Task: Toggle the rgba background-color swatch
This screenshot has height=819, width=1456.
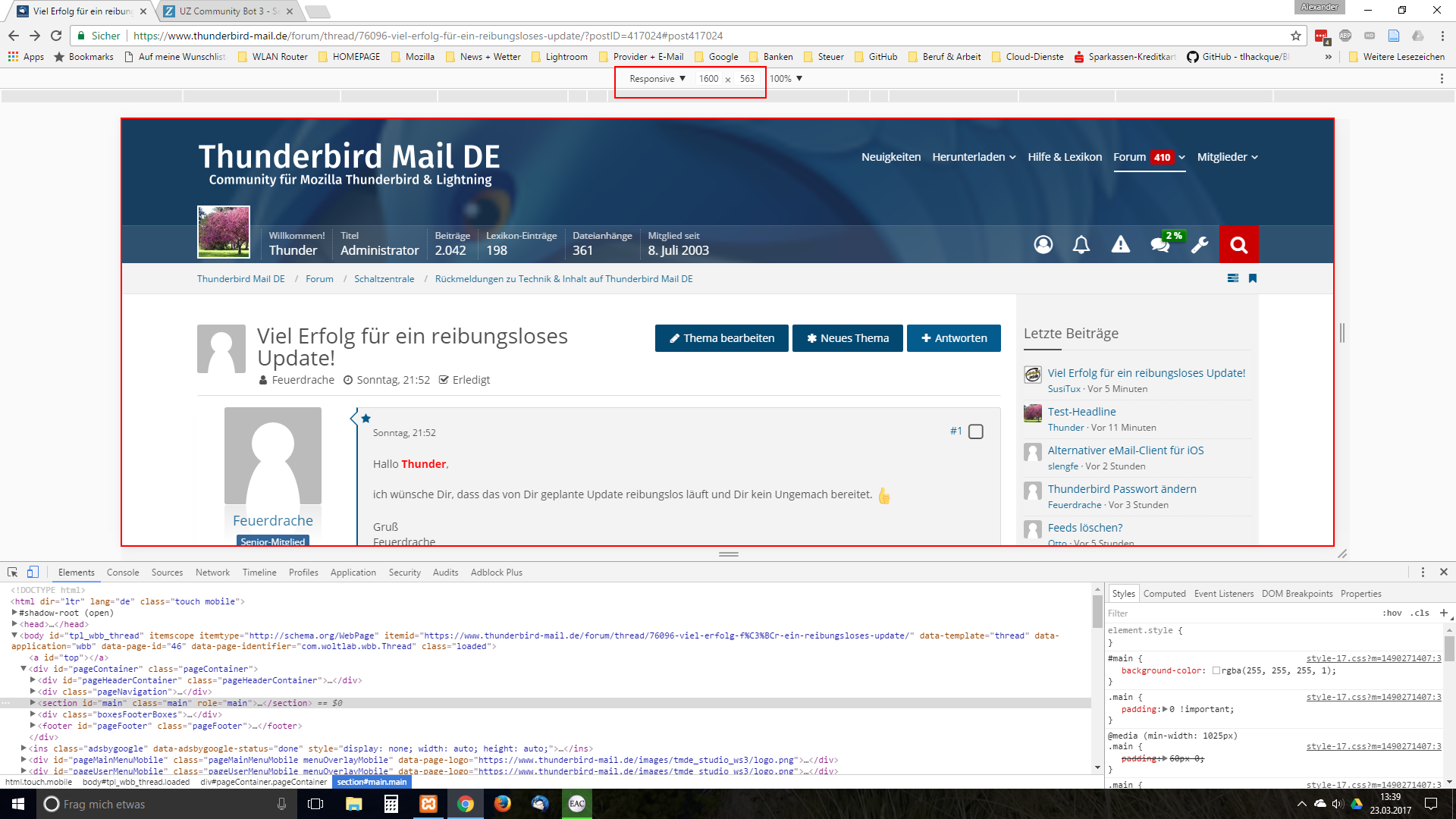Action: tap(1216, 670)
